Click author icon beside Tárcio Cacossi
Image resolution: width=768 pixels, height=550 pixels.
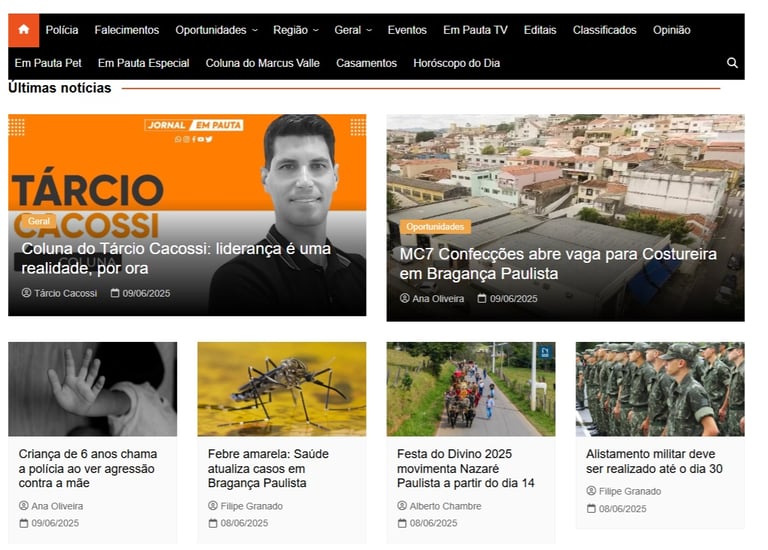pos(26,293)
